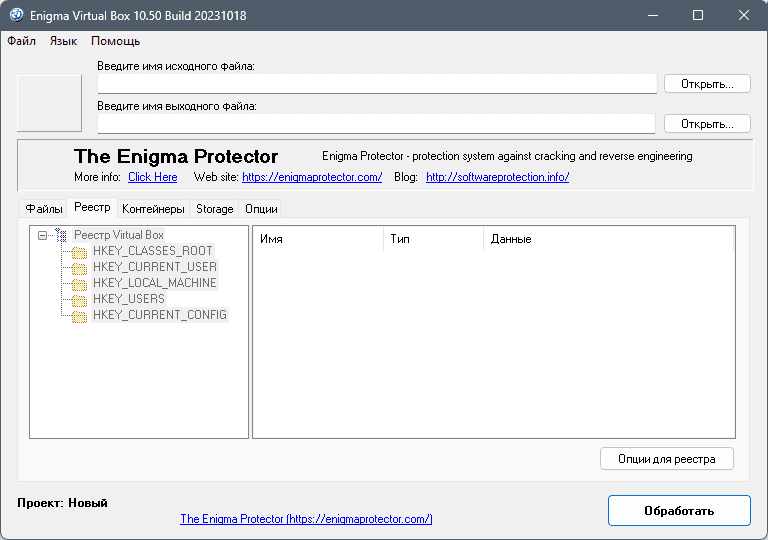The width and height of the screenshot is (768, 540).
Task: Open the bottom The Enigma Protector link
Action: click(306, 519)
